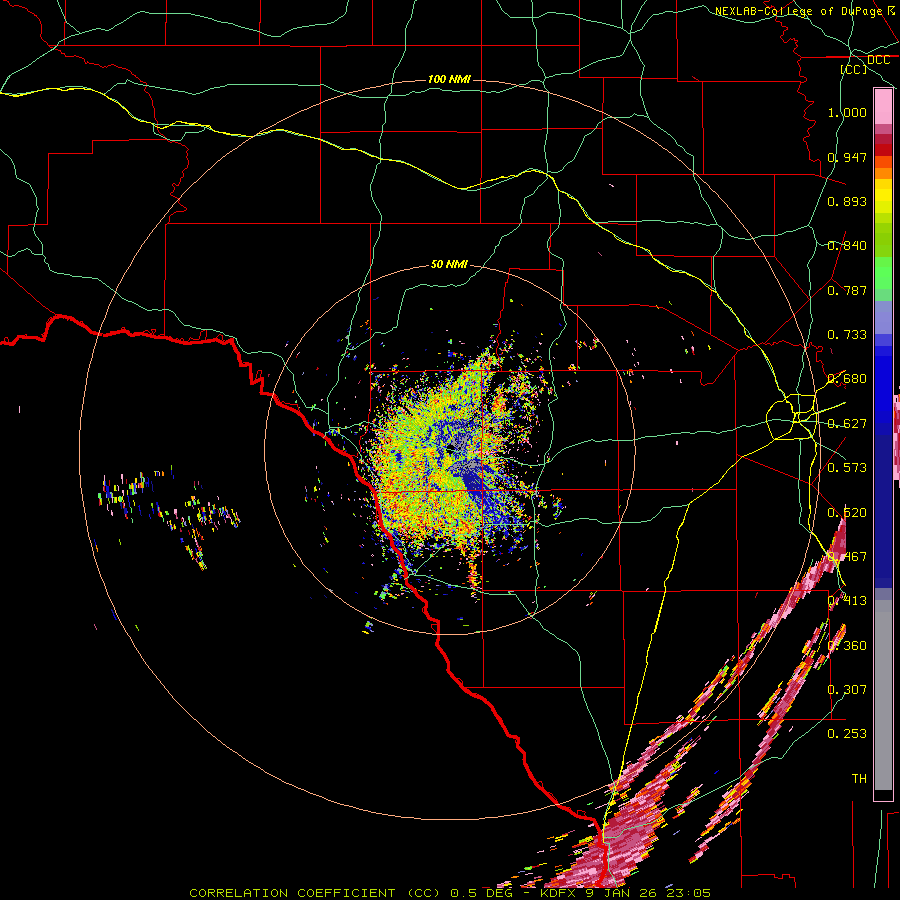
Task: Click the bright green segment of the color bar
Action: (883, 273)
